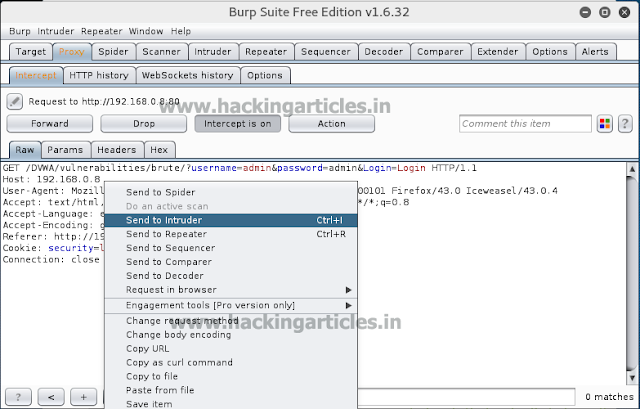
Task: Choose Send to Comparer from context menu
Action: coord(231,262)
